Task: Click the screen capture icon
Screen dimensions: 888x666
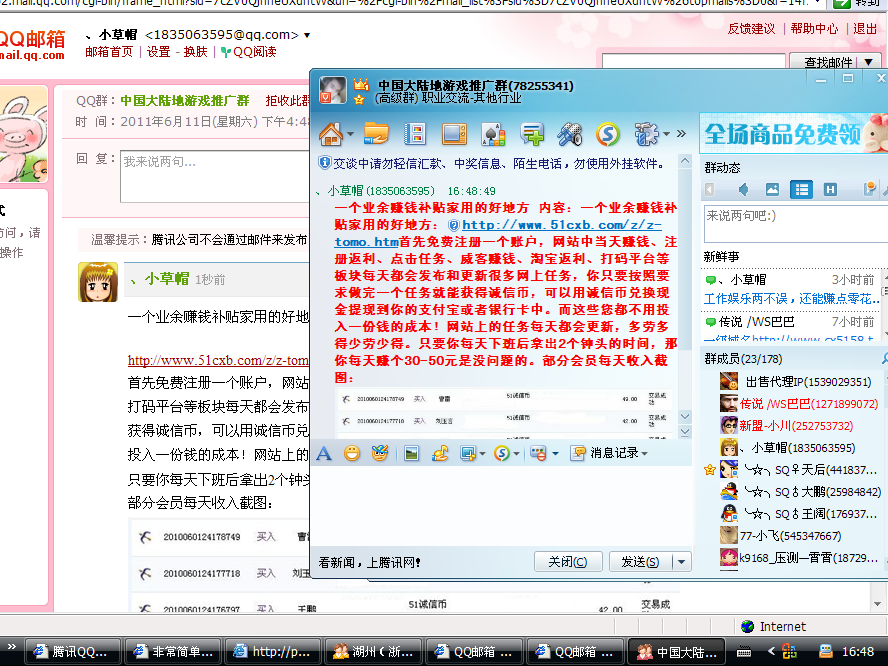Action: [x=468, y=454]
